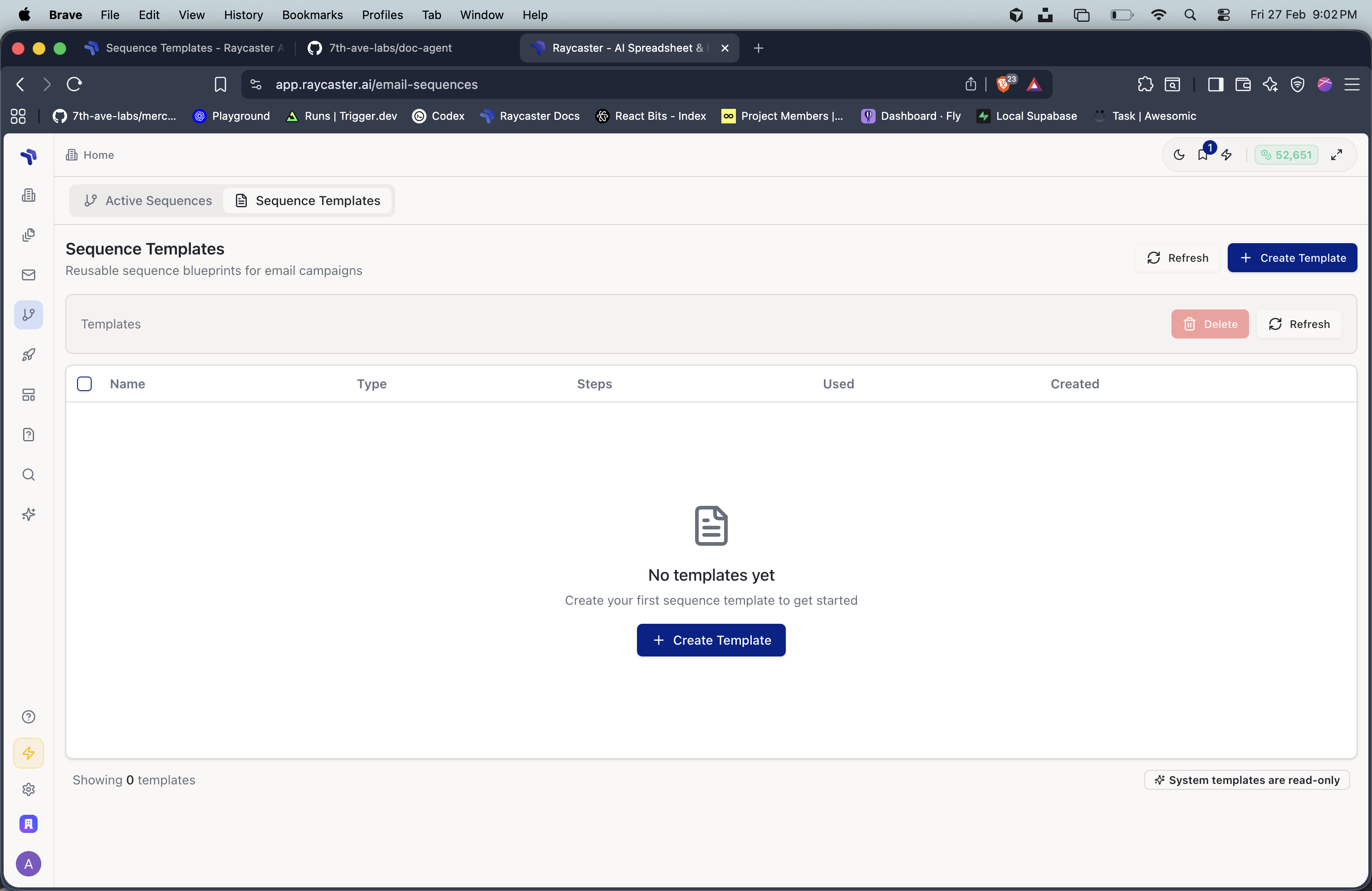Enter fullscreen via the expand arrows icon
The image size is (1372, 891).
(x=1338, y=154)
